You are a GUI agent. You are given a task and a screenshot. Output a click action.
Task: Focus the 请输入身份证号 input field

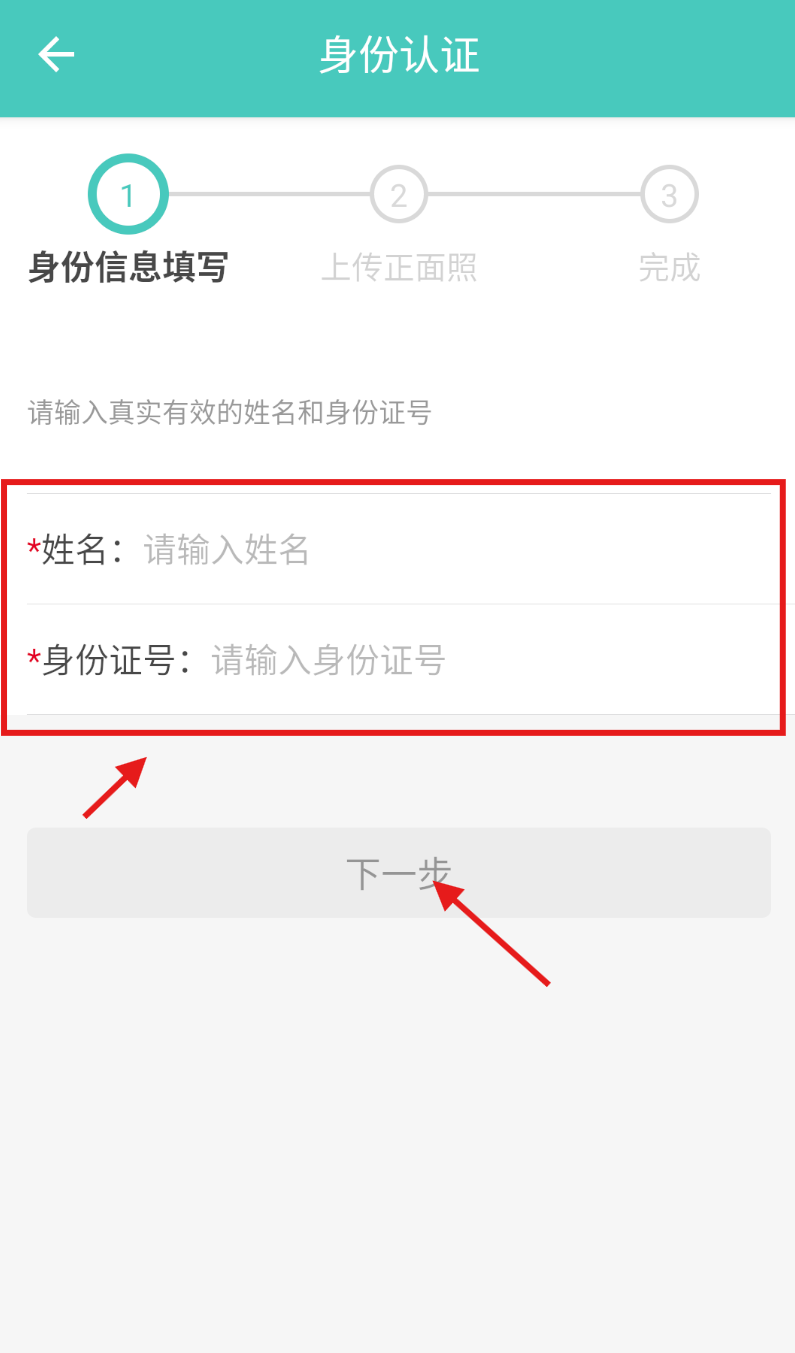(491, 659)
